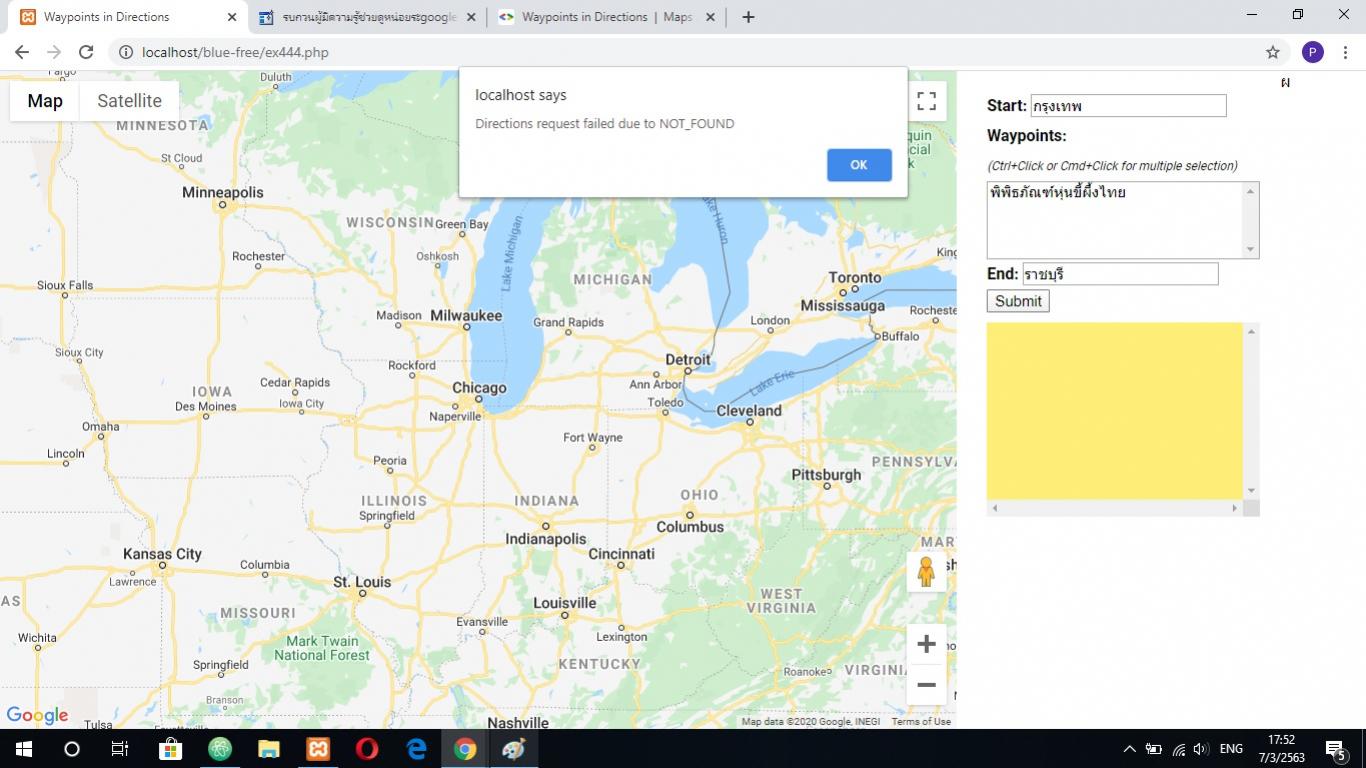Screen dimensions: 1366x768
Task: Open the Chrome profile avatar
Action: tap(1313, 52)
